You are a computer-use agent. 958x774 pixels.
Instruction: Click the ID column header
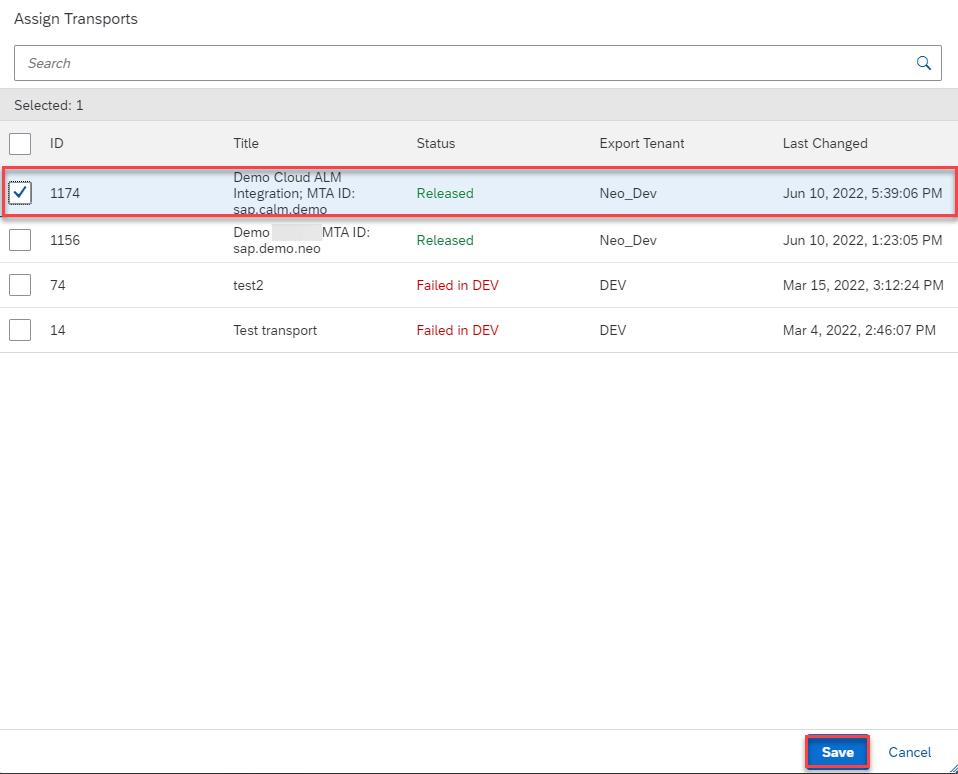[57, 144]
